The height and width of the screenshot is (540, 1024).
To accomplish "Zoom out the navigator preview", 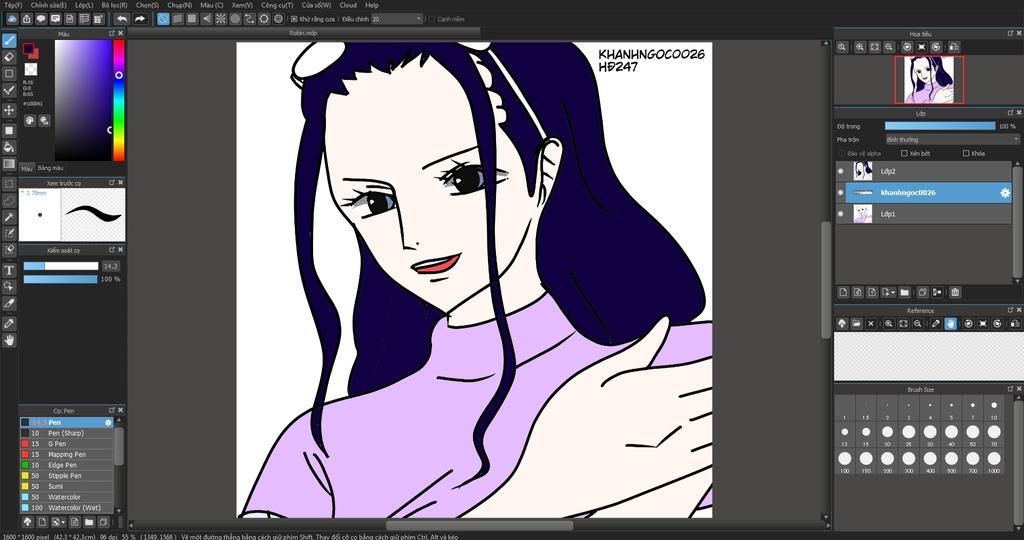I will 889,47.
